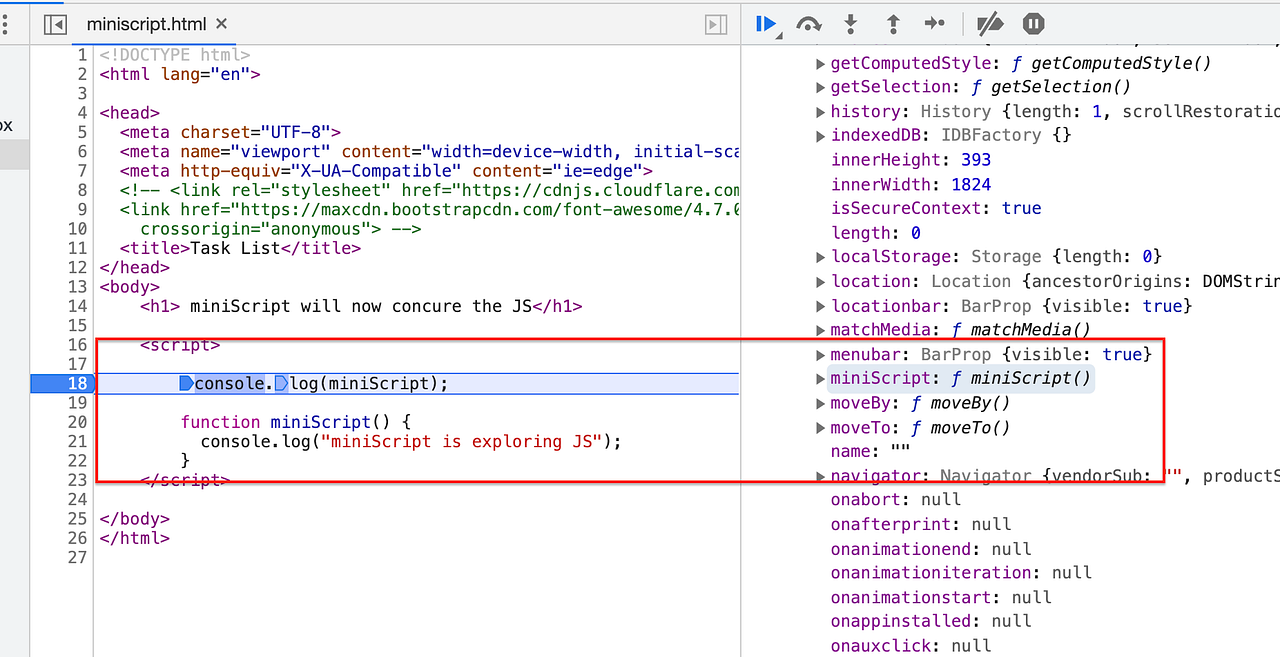Expand the navigator Navigator property

point(820,475)
